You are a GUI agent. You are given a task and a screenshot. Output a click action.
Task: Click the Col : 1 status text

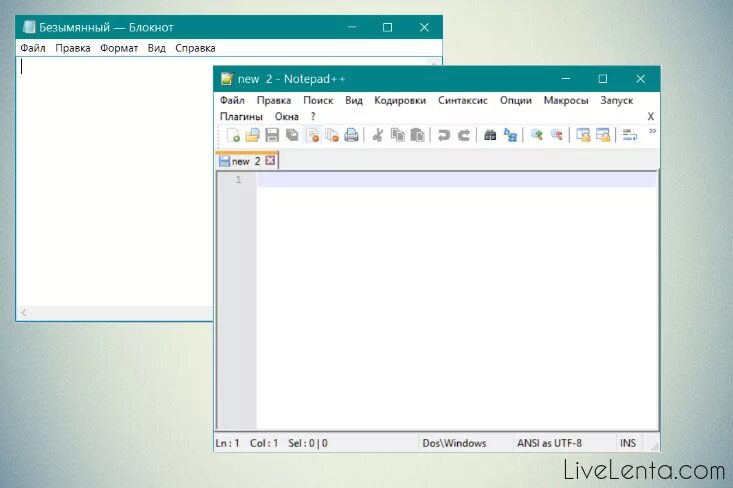pos(264,443)
